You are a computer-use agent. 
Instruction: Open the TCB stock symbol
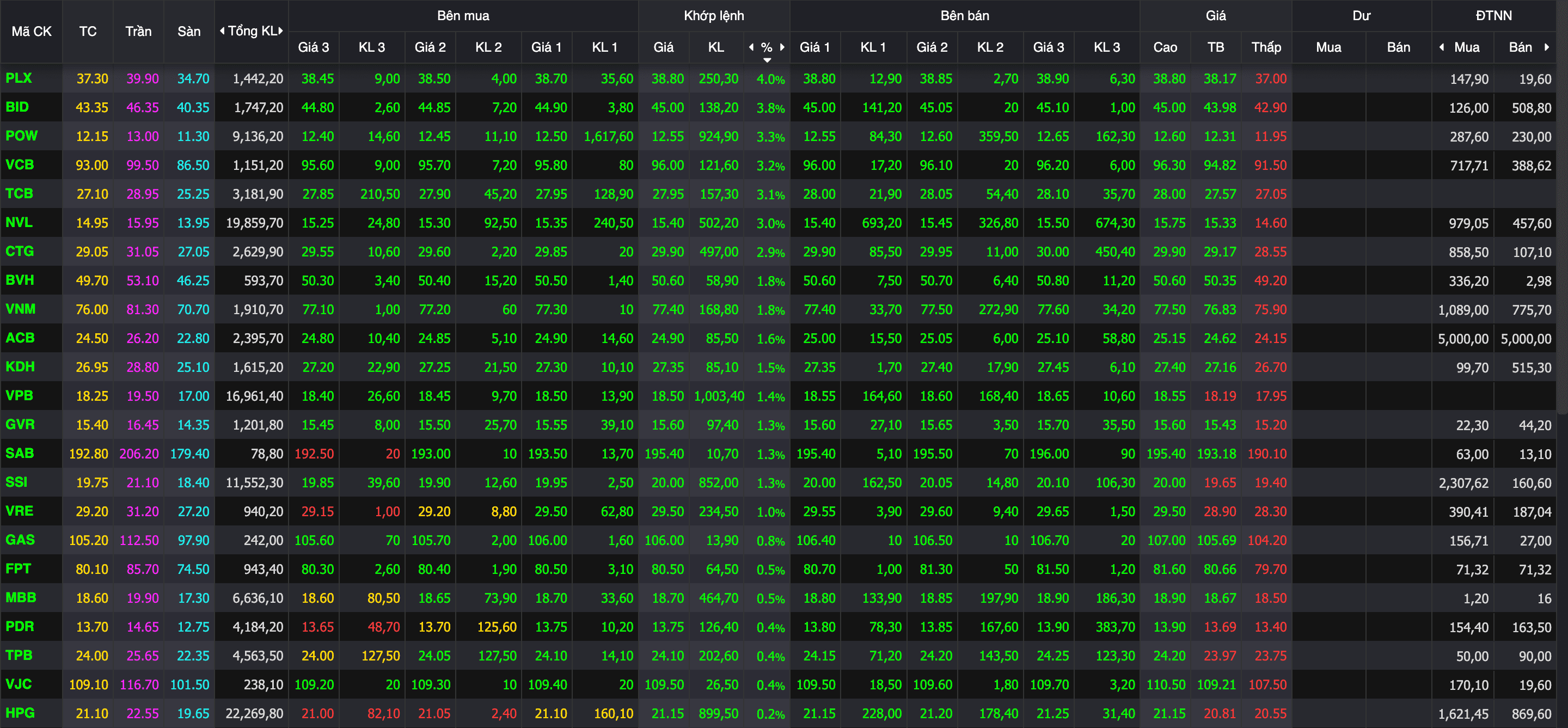pyautogui.click(x=20, y=193)
